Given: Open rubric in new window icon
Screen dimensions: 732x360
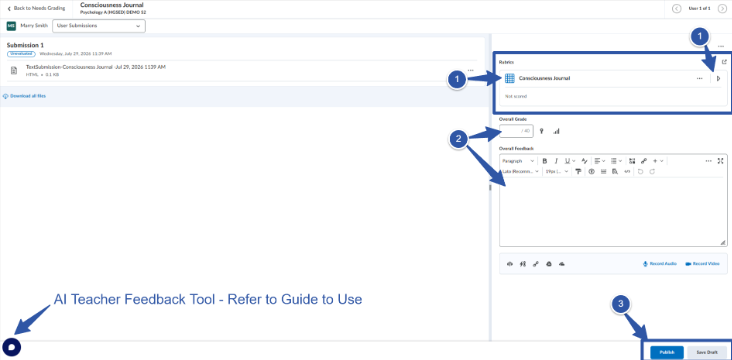Looking at the screenshot, I should tap(724, 62).
